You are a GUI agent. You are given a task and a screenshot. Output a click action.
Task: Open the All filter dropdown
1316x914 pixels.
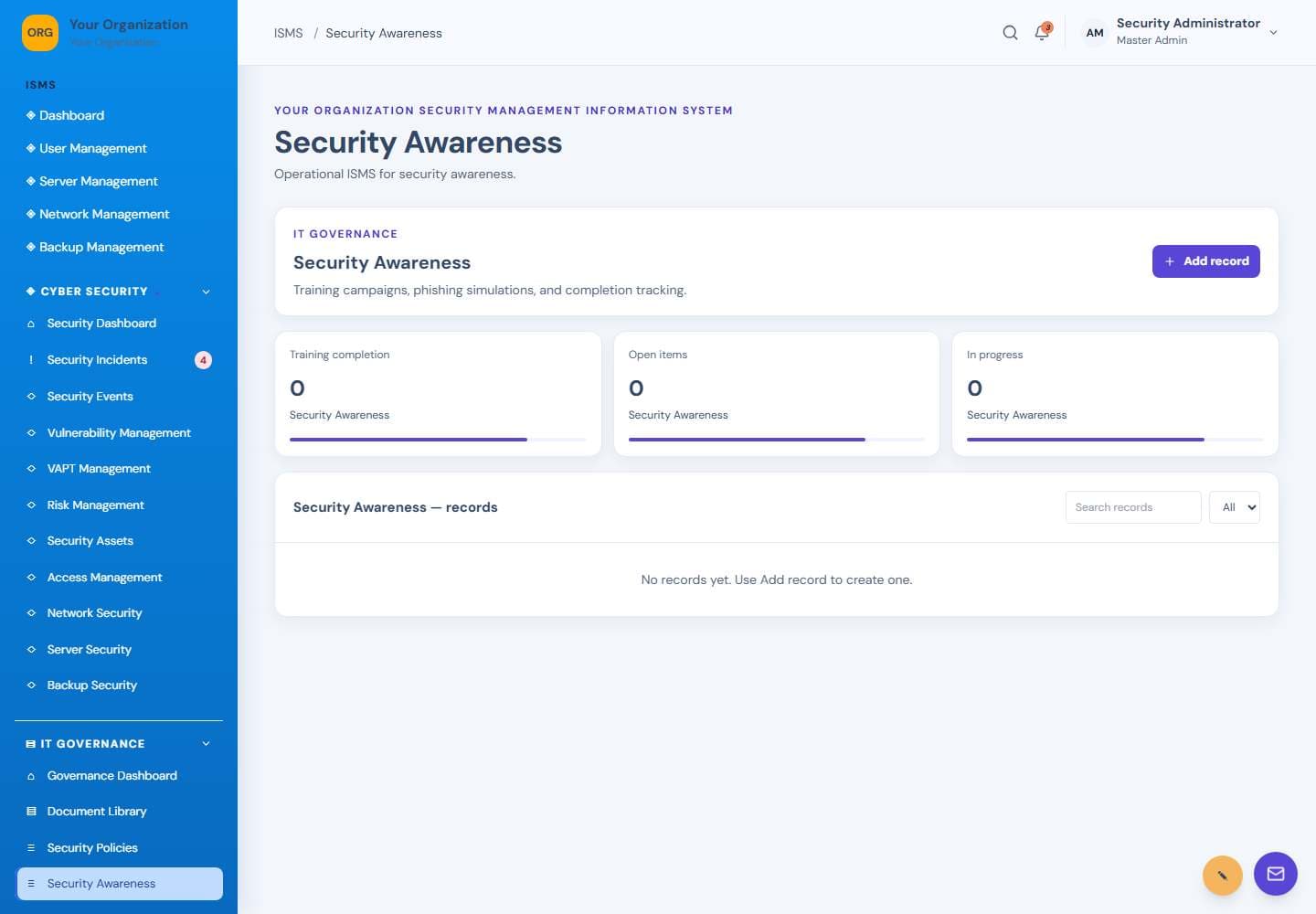(x=1234, y=507)
